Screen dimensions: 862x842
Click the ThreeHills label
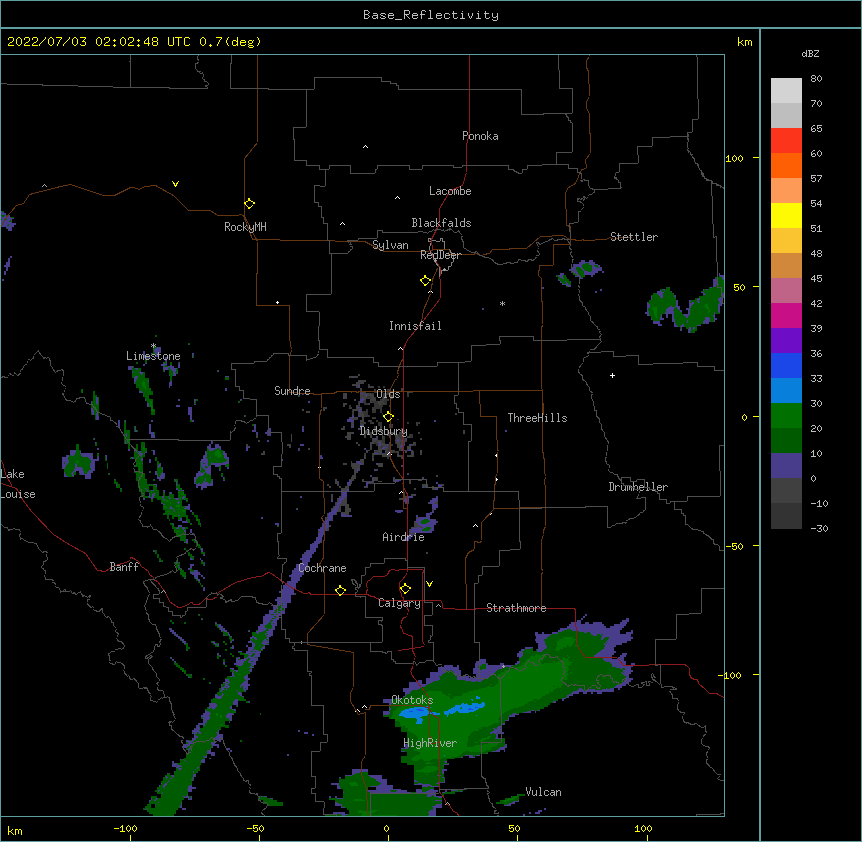(537, 418)
